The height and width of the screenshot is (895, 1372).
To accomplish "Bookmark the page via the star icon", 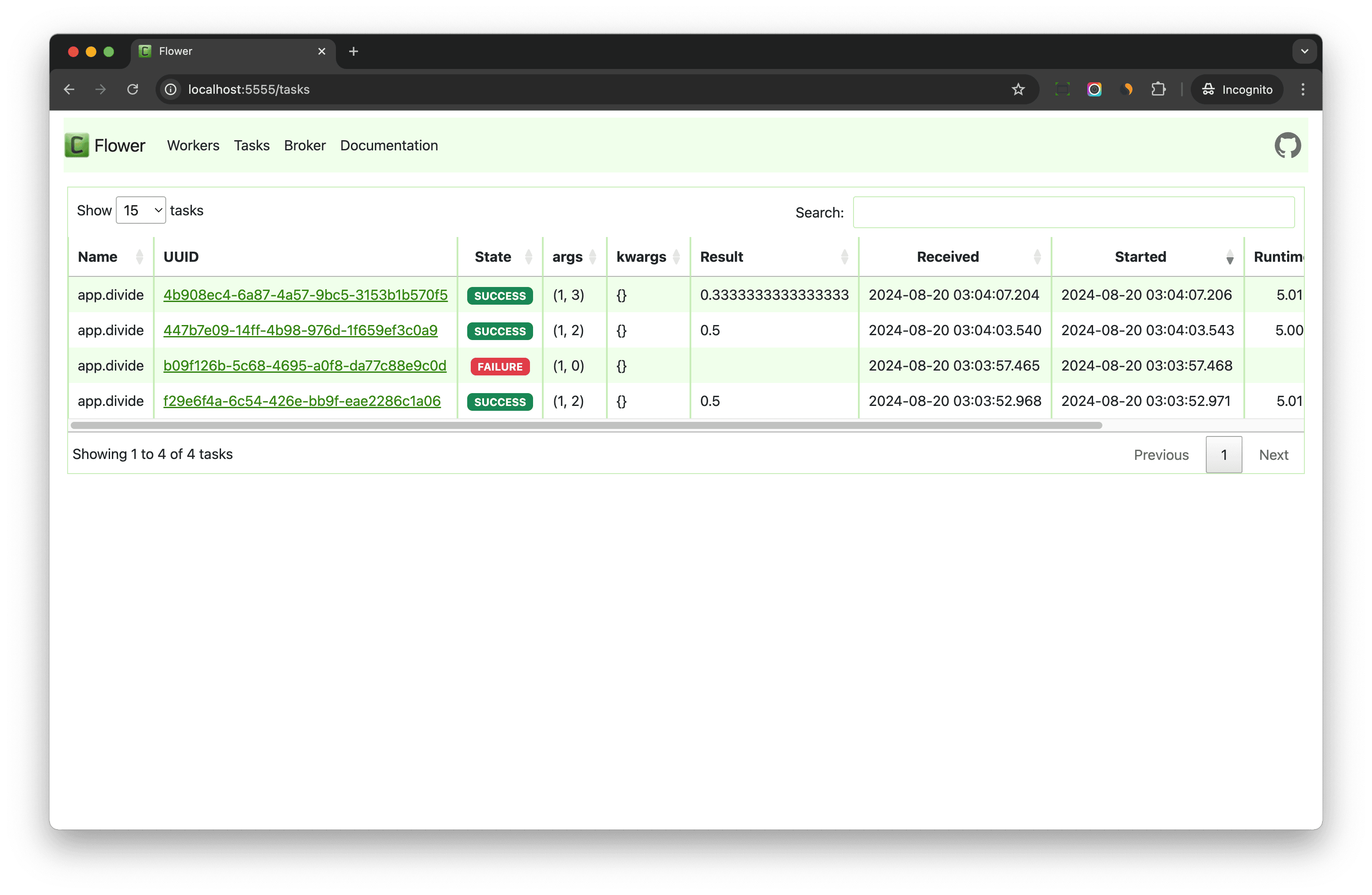I will (1018, 89).
